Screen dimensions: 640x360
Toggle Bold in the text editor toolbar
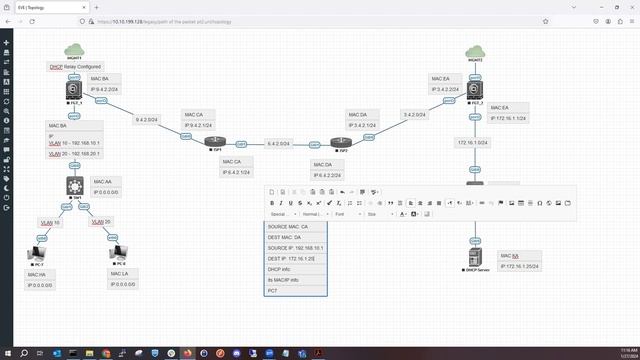(x=272, y=203)
